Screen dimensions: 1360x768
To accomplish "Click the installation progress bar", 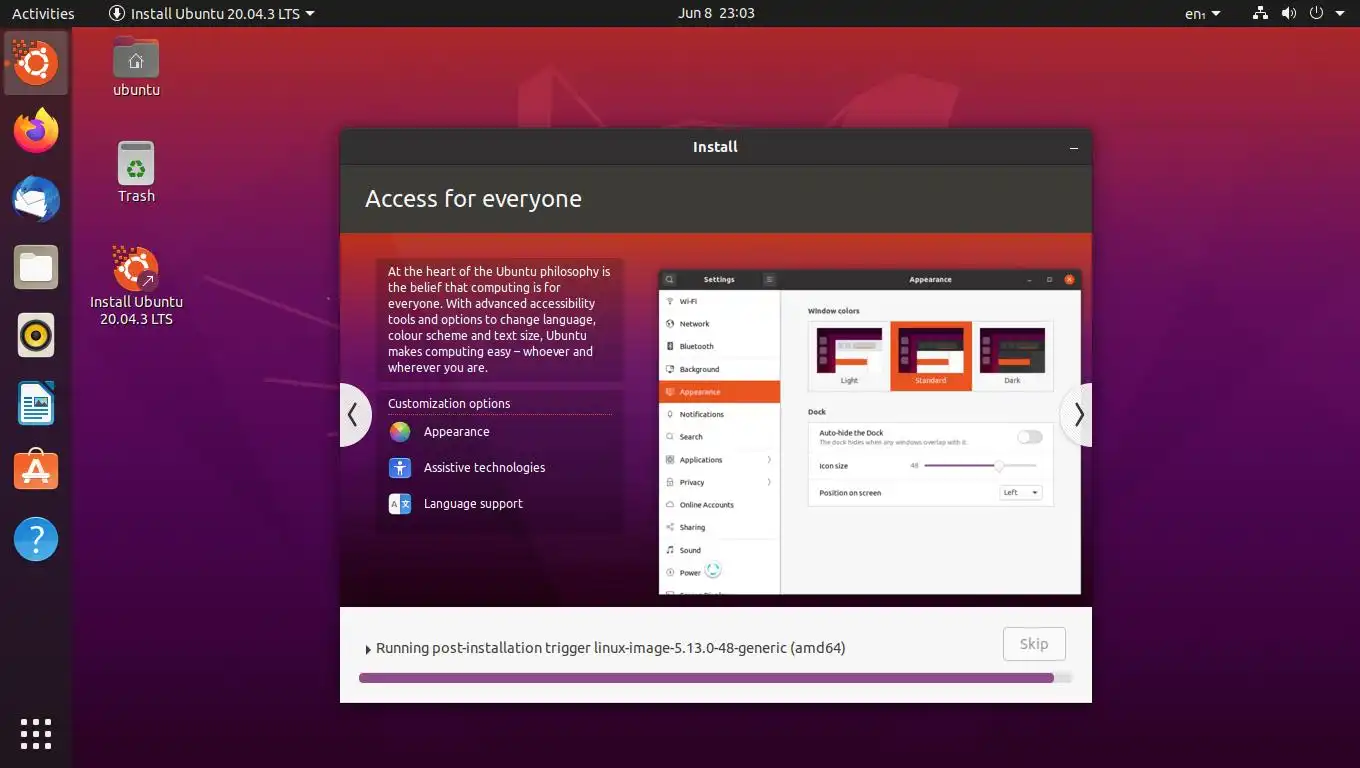I will [715, 678].
